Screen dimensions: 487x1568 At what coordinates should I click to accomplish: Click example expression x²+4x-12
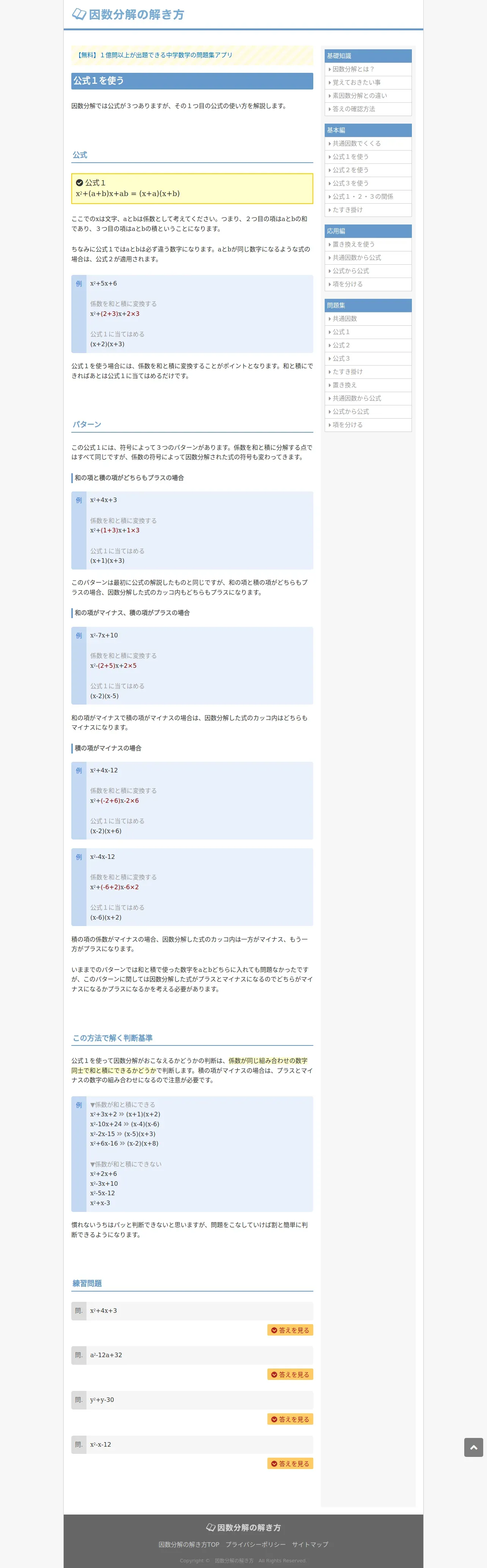pos(104,771)
